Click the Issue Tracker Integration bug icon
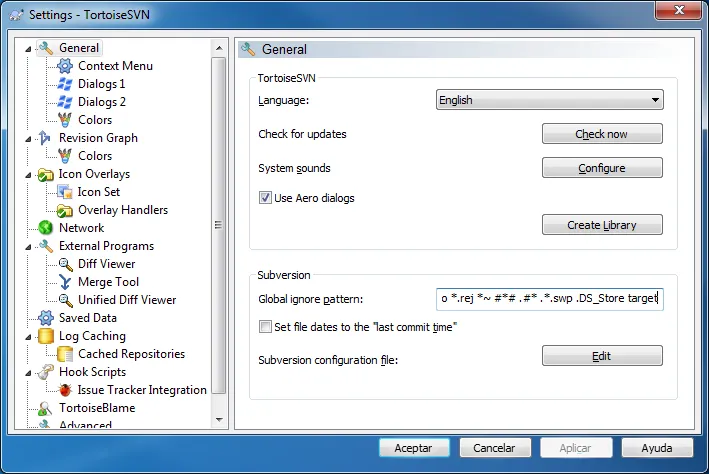 (x=65, y=390)
